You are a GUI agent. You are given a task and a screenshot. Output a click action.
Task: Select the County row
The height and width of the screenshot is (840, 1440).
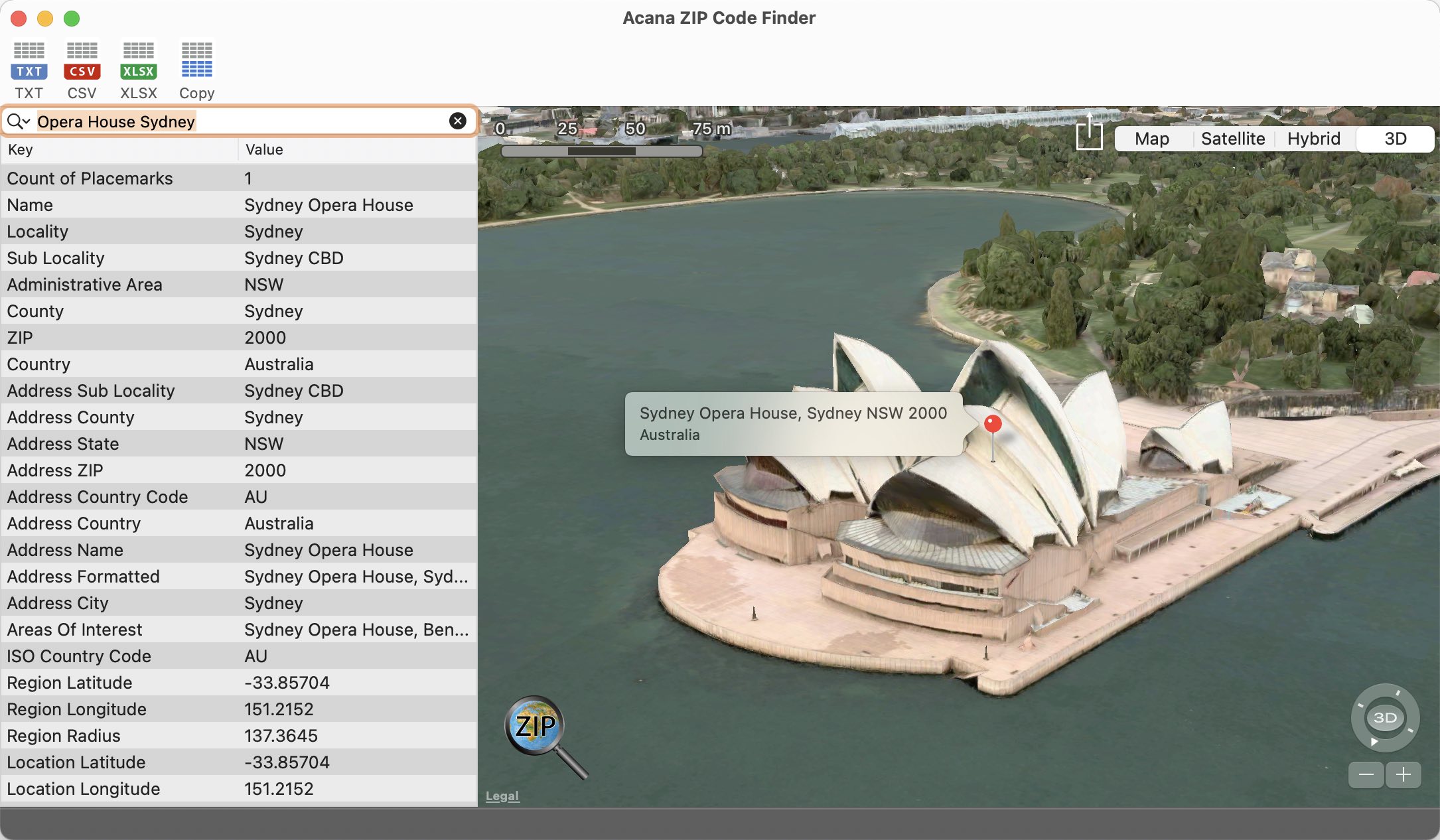point(239,311)
